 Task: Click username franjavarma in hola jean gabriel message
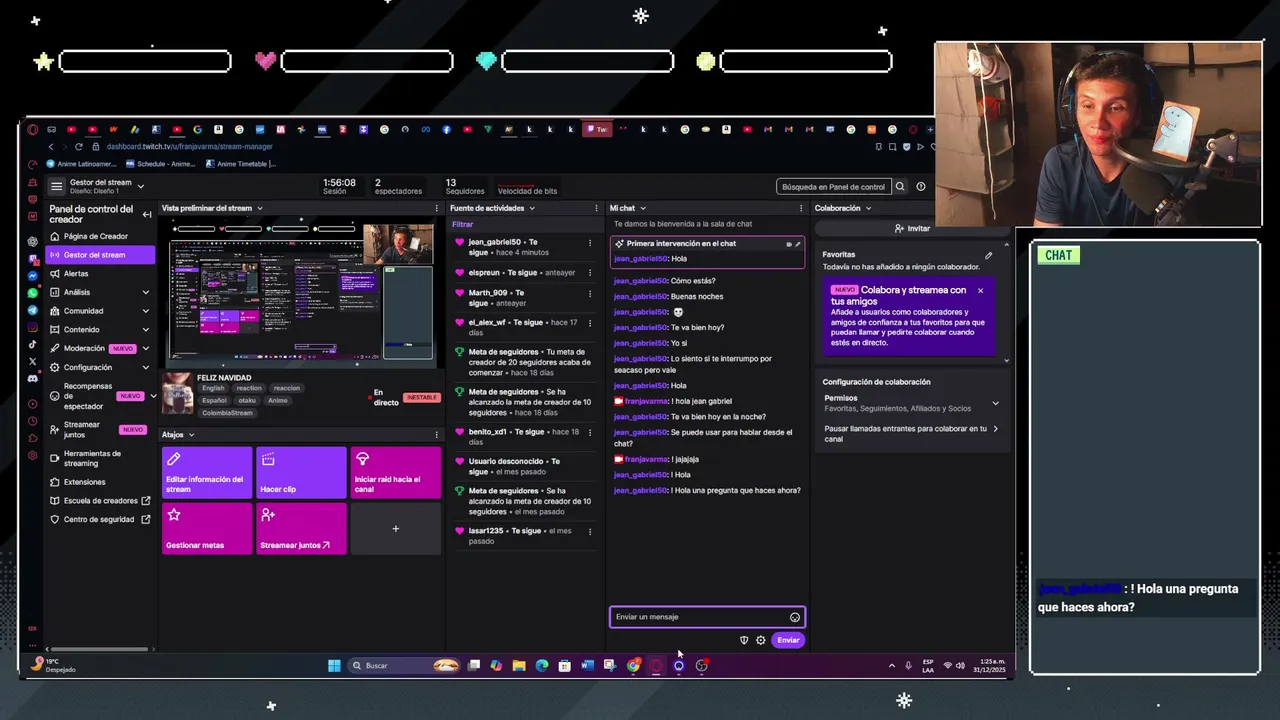(646, 401)
